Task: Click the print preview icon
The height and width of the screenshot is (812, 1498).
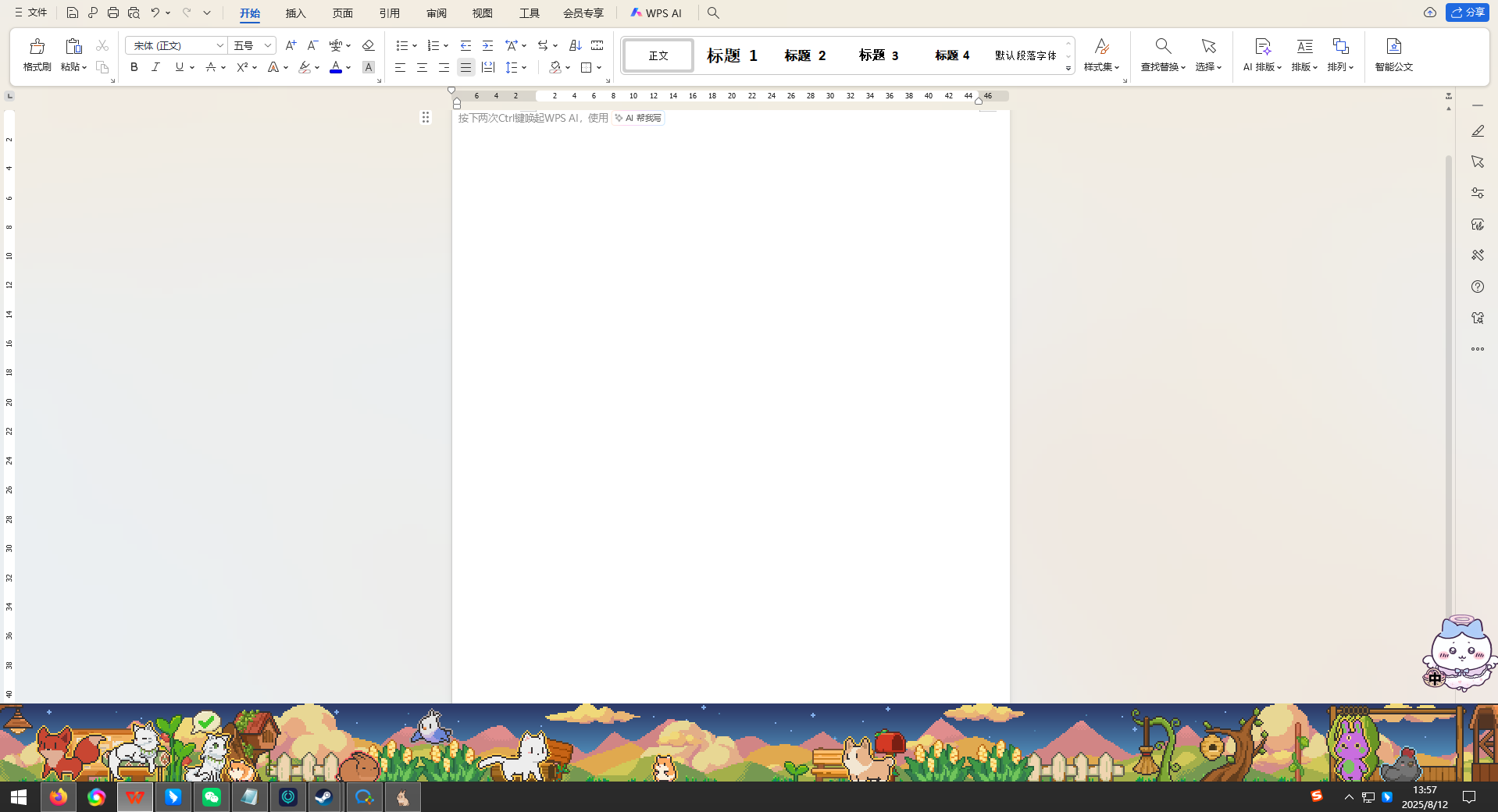Action: click(134, 12)
